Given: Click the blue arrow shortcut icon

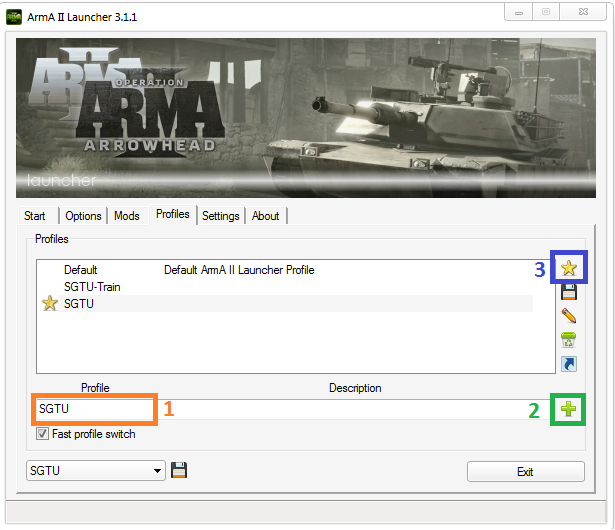Looking at the screenshot, I should pyautogui.click(x=569, y=364).
